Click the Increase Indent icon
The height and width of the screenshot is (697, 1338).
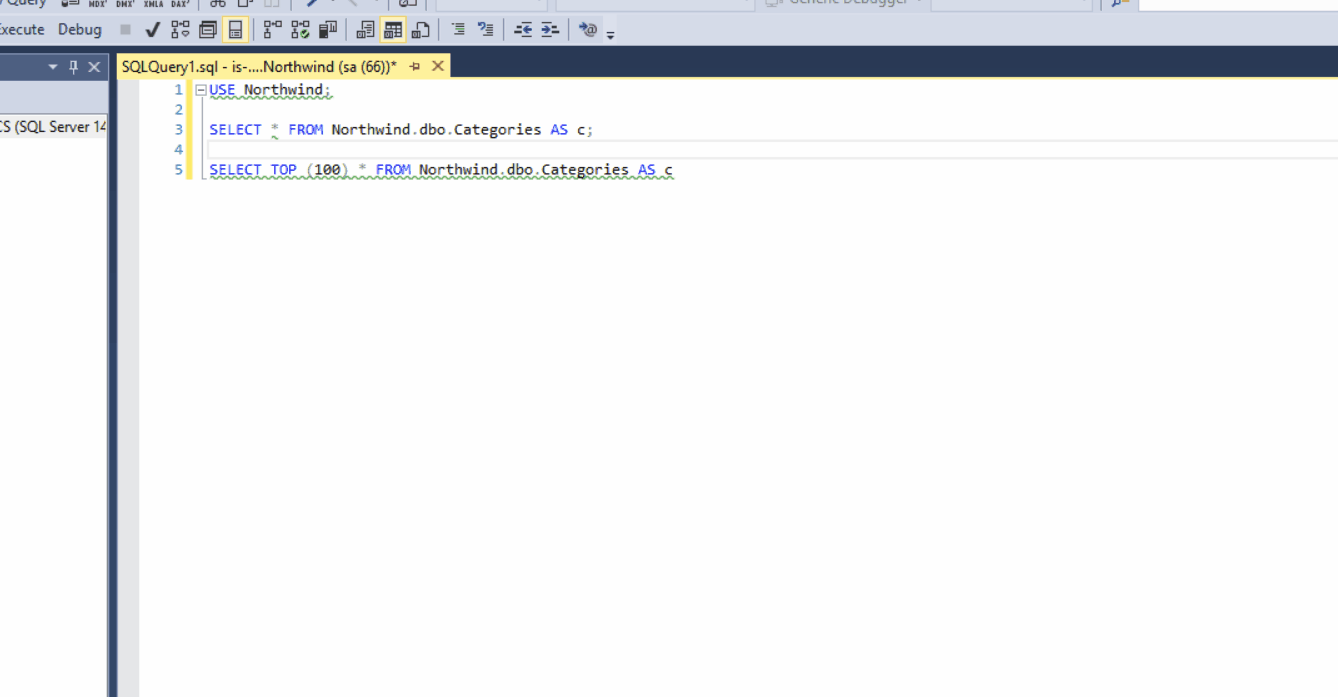click(x=550, y=30)
